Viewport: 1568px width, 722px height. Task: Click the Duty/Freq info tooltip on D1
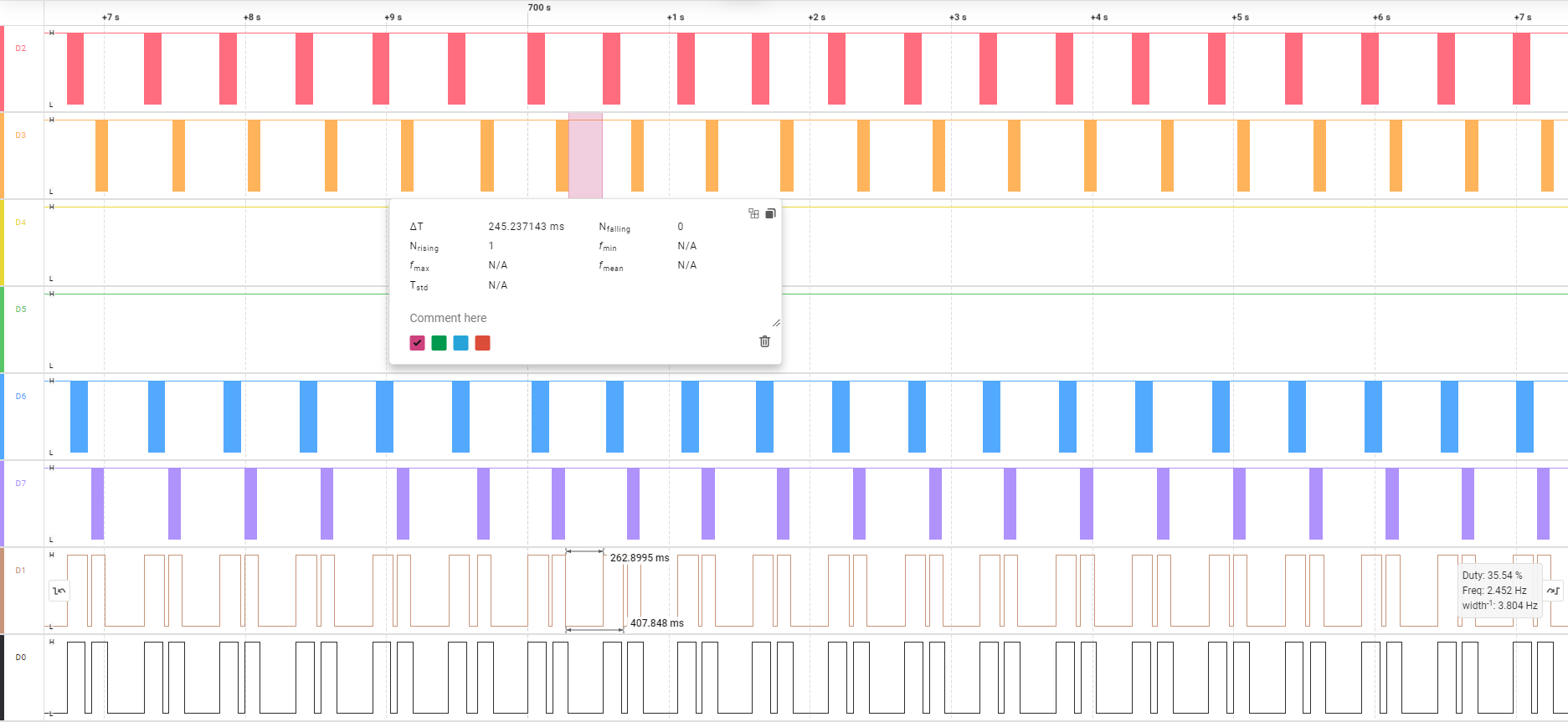click(x=1499, y=591)
